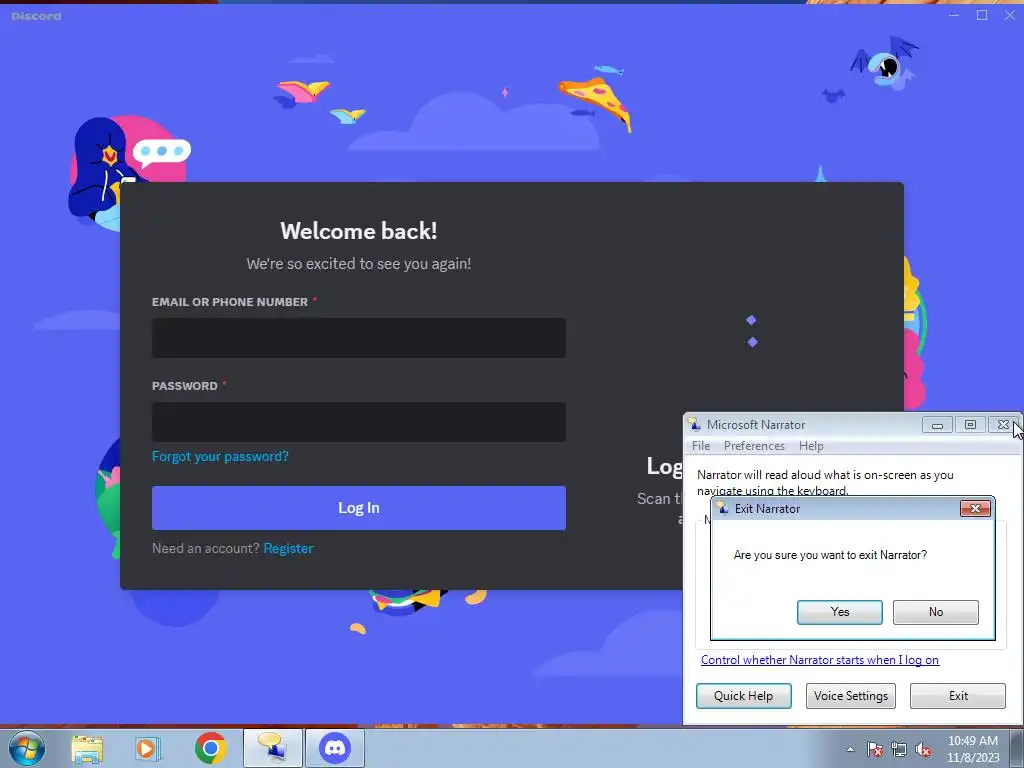
Task: Open Google Chrome from taskbar
Action: click(210, 748)
